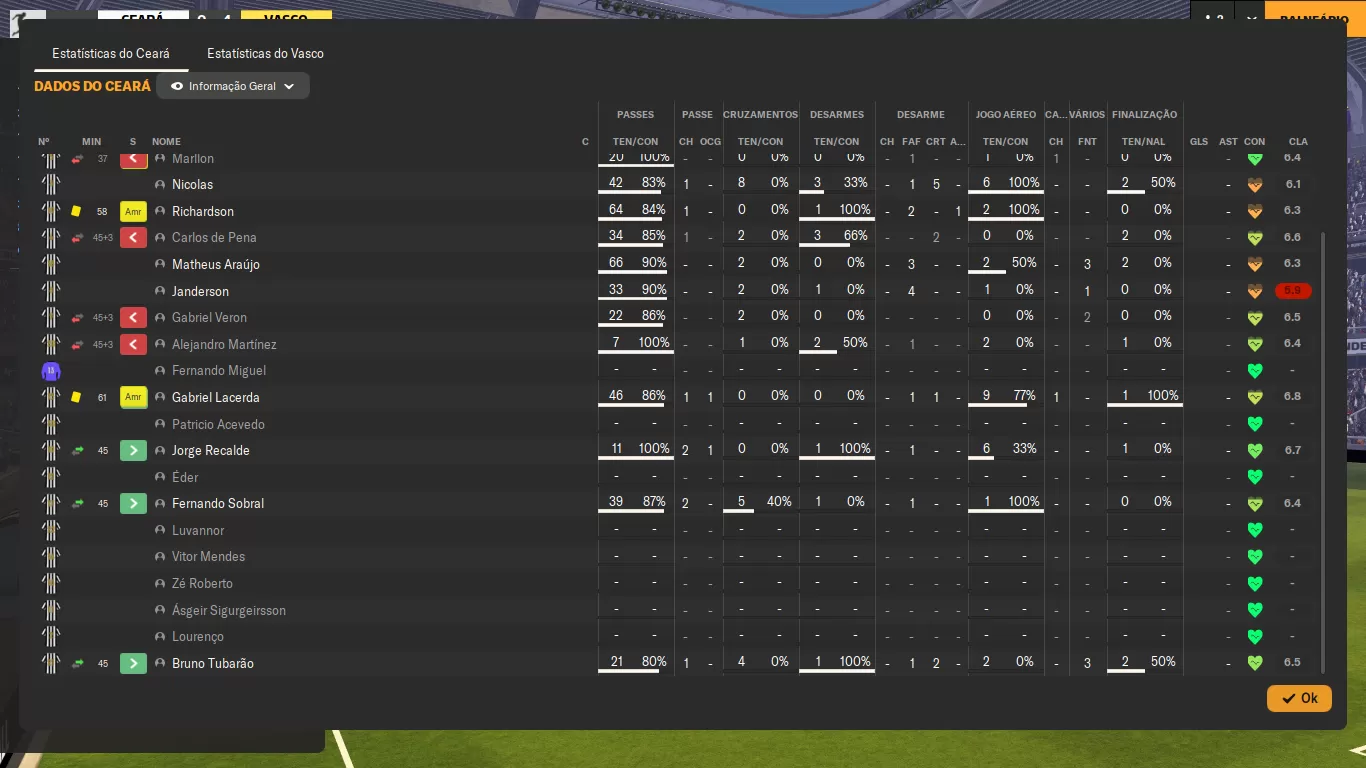This screenshot has width=1366, height=768.
Task: Click Bruno Tubarão's green substituted-on arrow
Action: (x=133, y=663)
